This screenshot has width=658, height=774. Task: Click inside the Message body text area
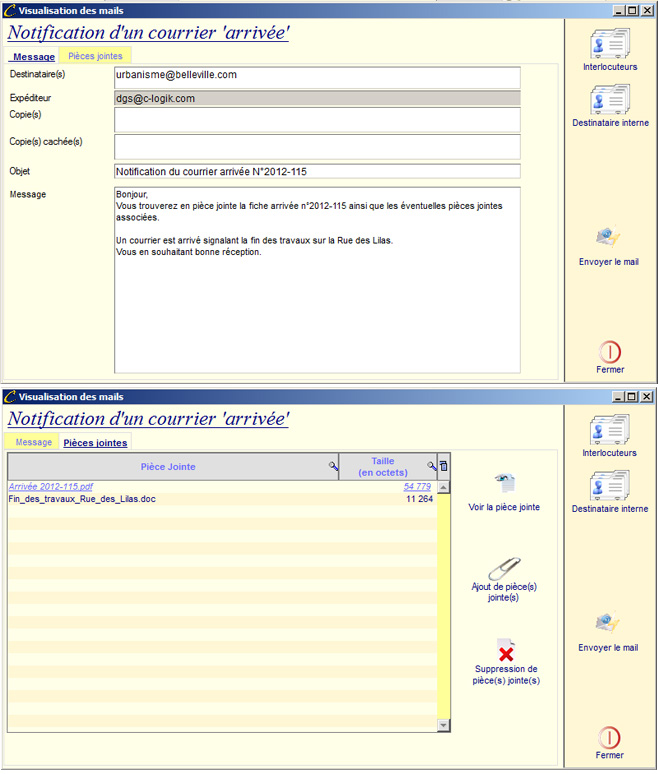[317, 300]
